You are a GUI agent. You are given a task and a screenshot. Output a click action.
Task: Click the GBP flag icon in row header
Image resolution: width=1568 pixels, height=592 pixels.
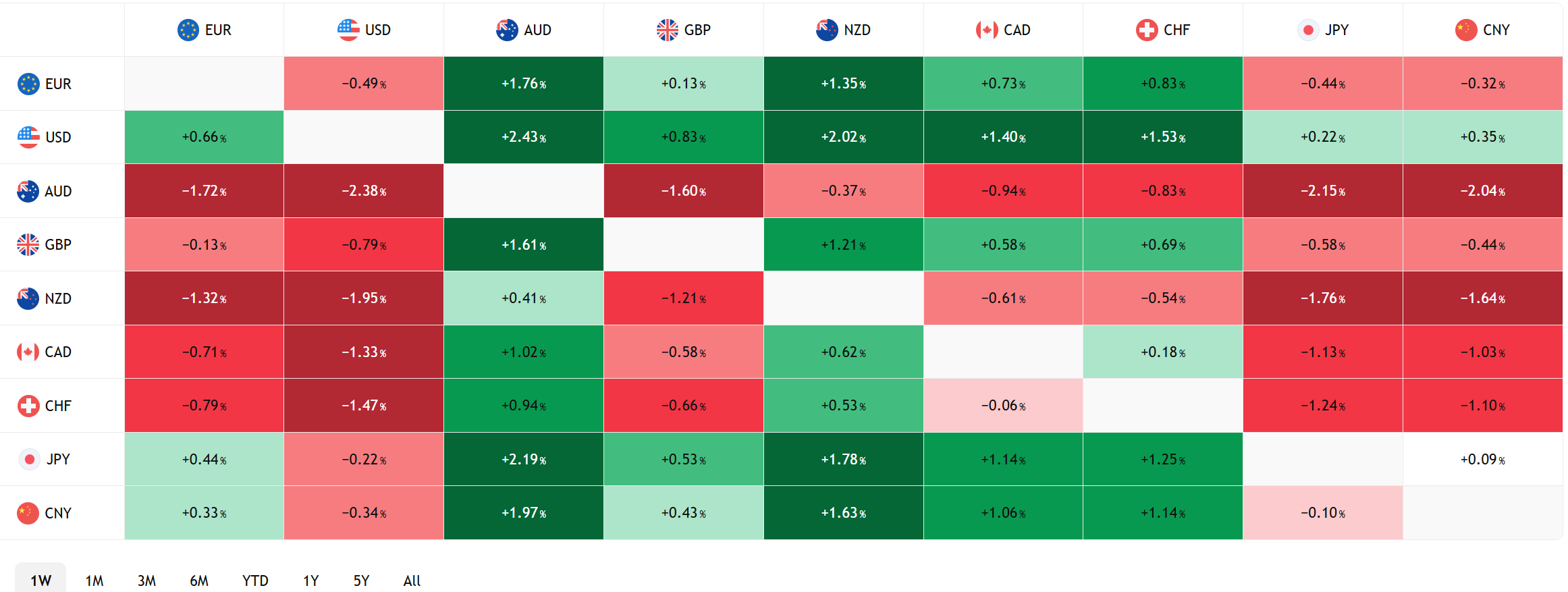pyautogui.click(x=28, y=244)
